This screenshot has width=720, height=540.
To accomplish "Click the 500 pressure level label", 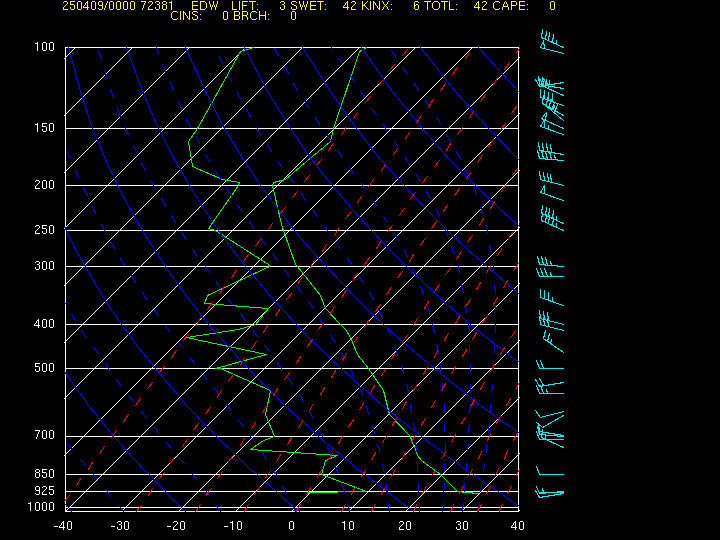I will (44, 368).
